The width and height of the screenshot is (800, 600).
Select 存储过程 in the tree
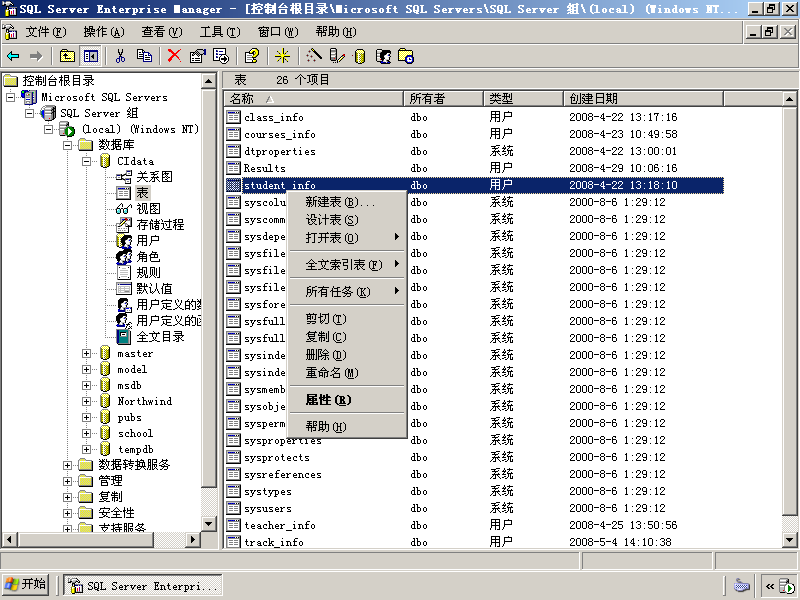coord(160,224)
